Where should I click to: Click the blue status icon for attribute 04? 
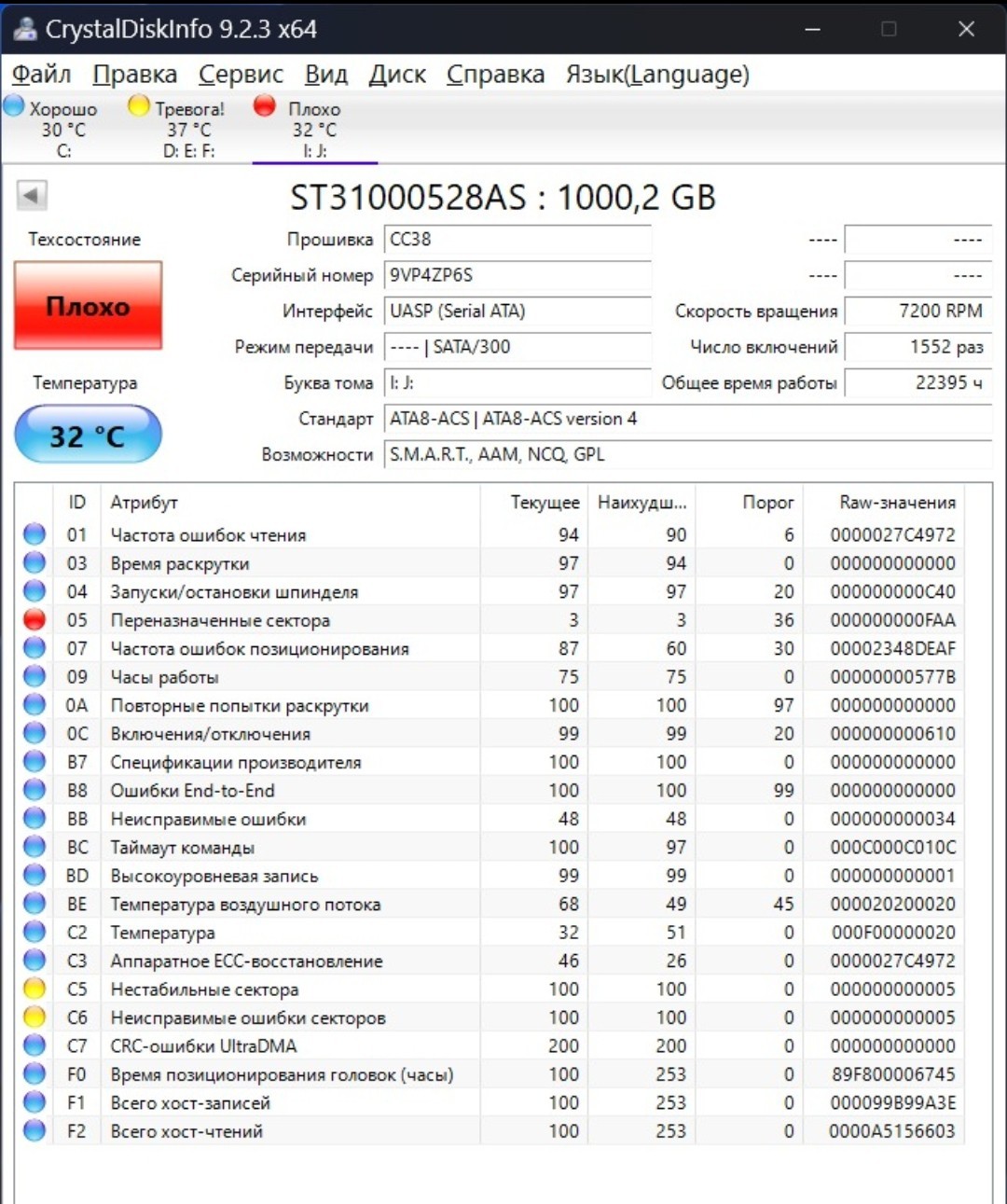pyautogui.click(x=34, y=591)
